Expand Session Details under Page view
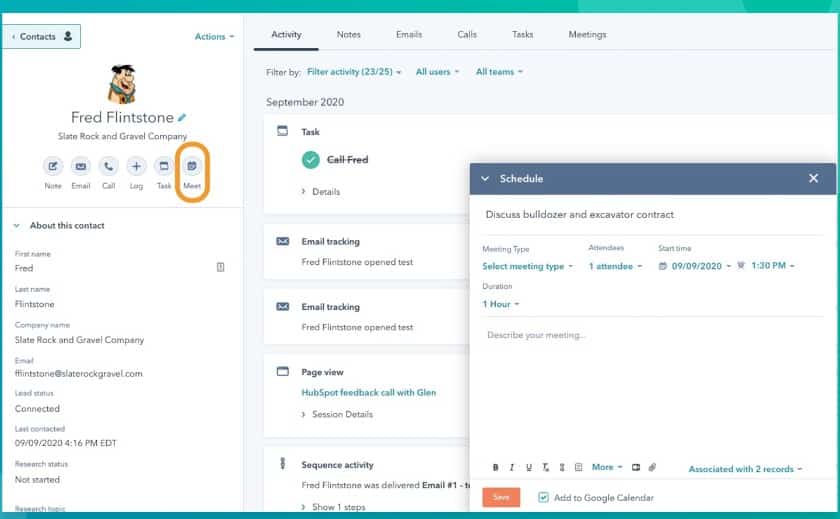Viewport: 840px width, 519px height. [x=337, y=415]
